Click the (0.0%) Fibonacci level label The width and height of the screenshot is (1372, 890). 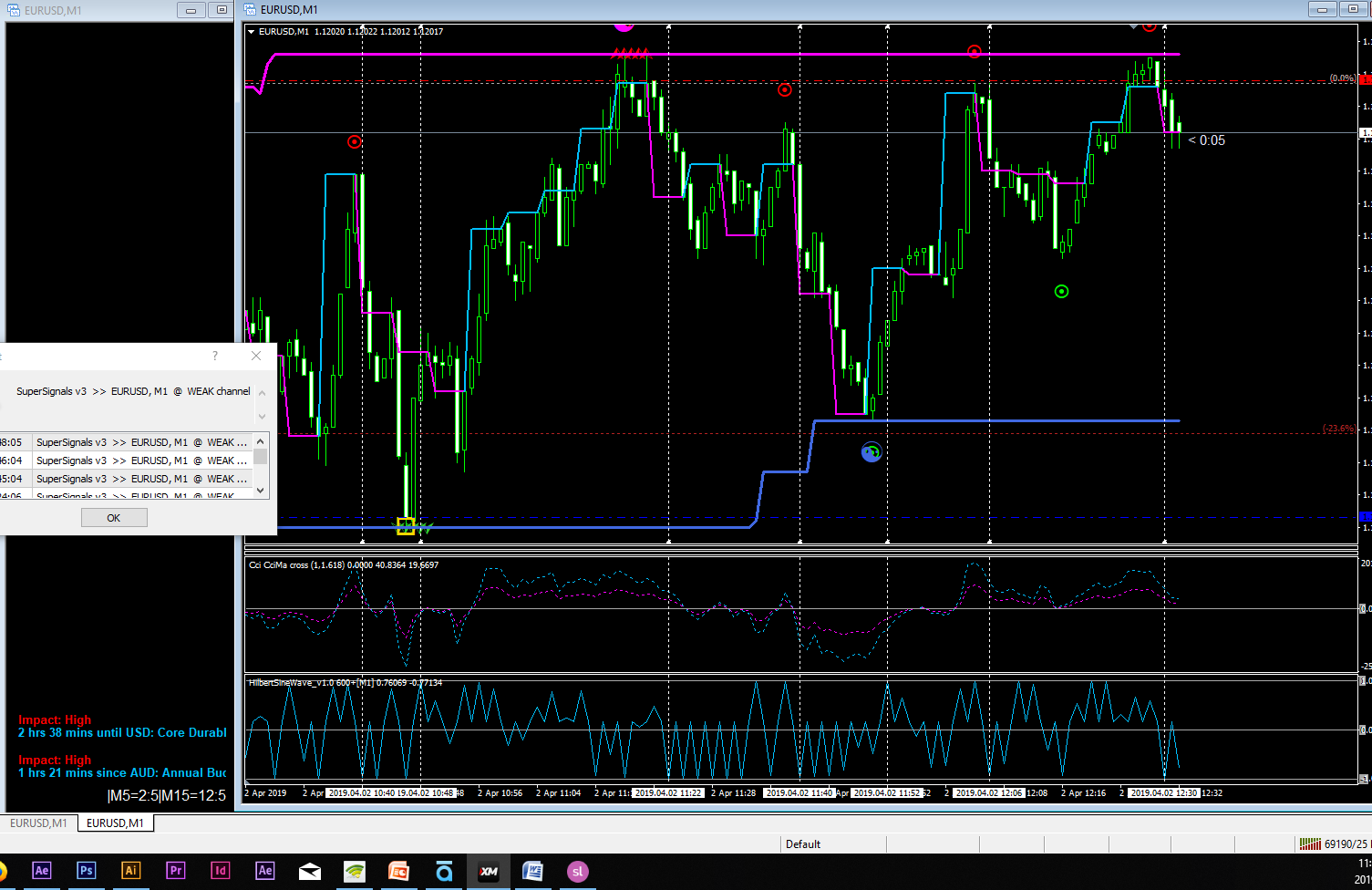[x=1342, y=78]
